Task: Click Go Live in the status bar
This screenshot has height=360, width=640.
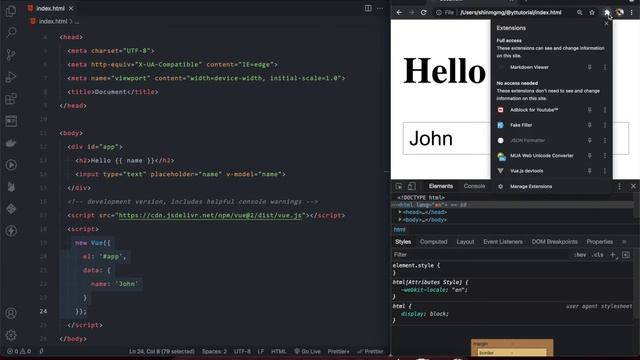Action: (307, 351)
